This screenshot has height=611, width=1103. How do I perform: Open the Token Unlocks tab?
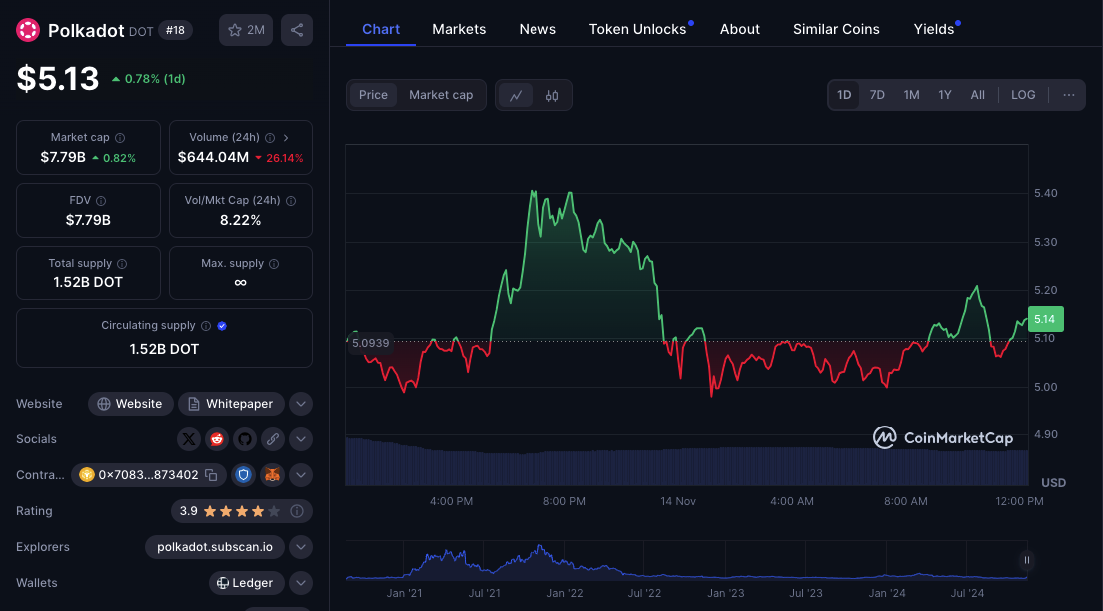(637, 29)
